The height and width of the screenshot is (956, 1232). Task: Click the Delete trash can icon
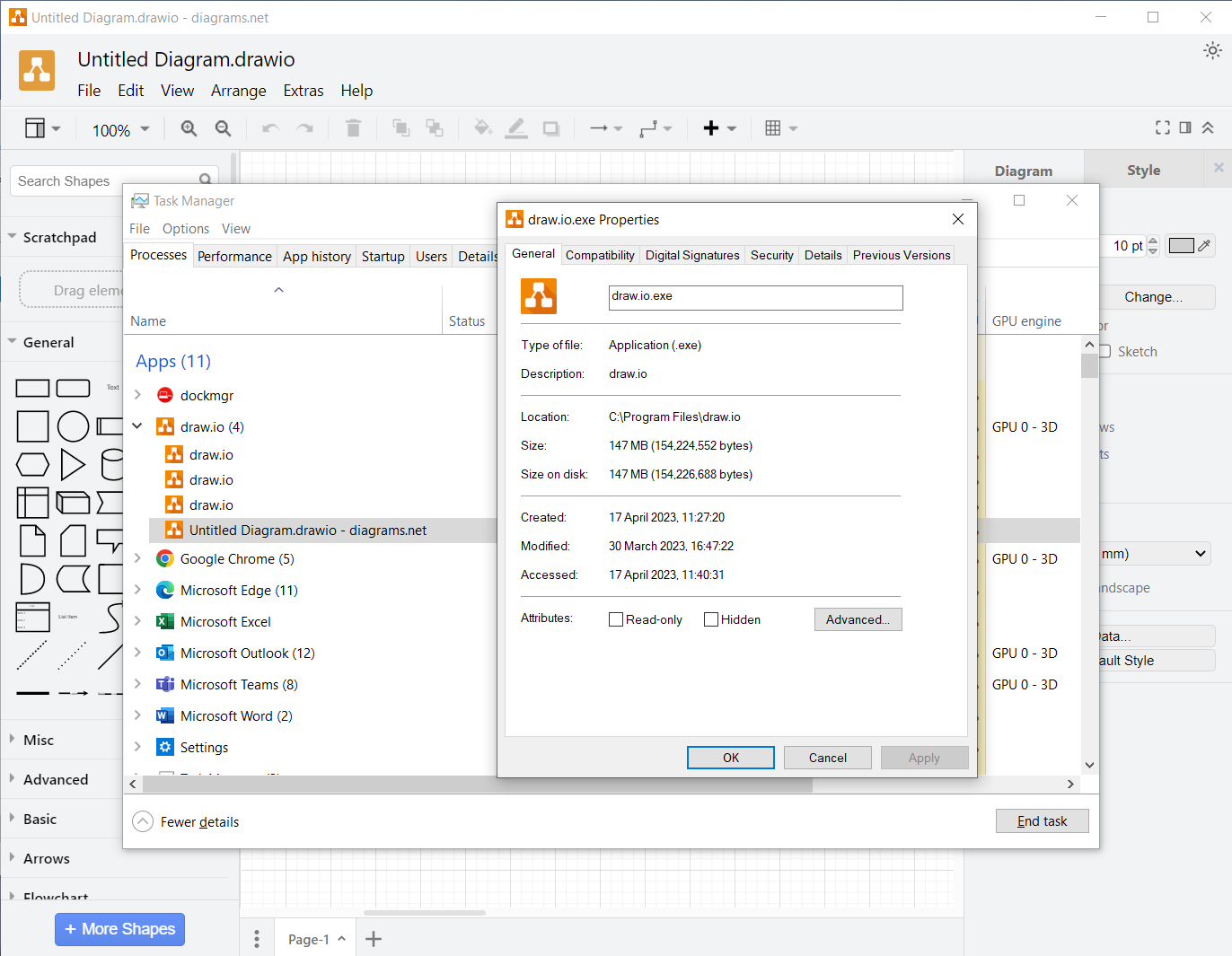point(353,127)
